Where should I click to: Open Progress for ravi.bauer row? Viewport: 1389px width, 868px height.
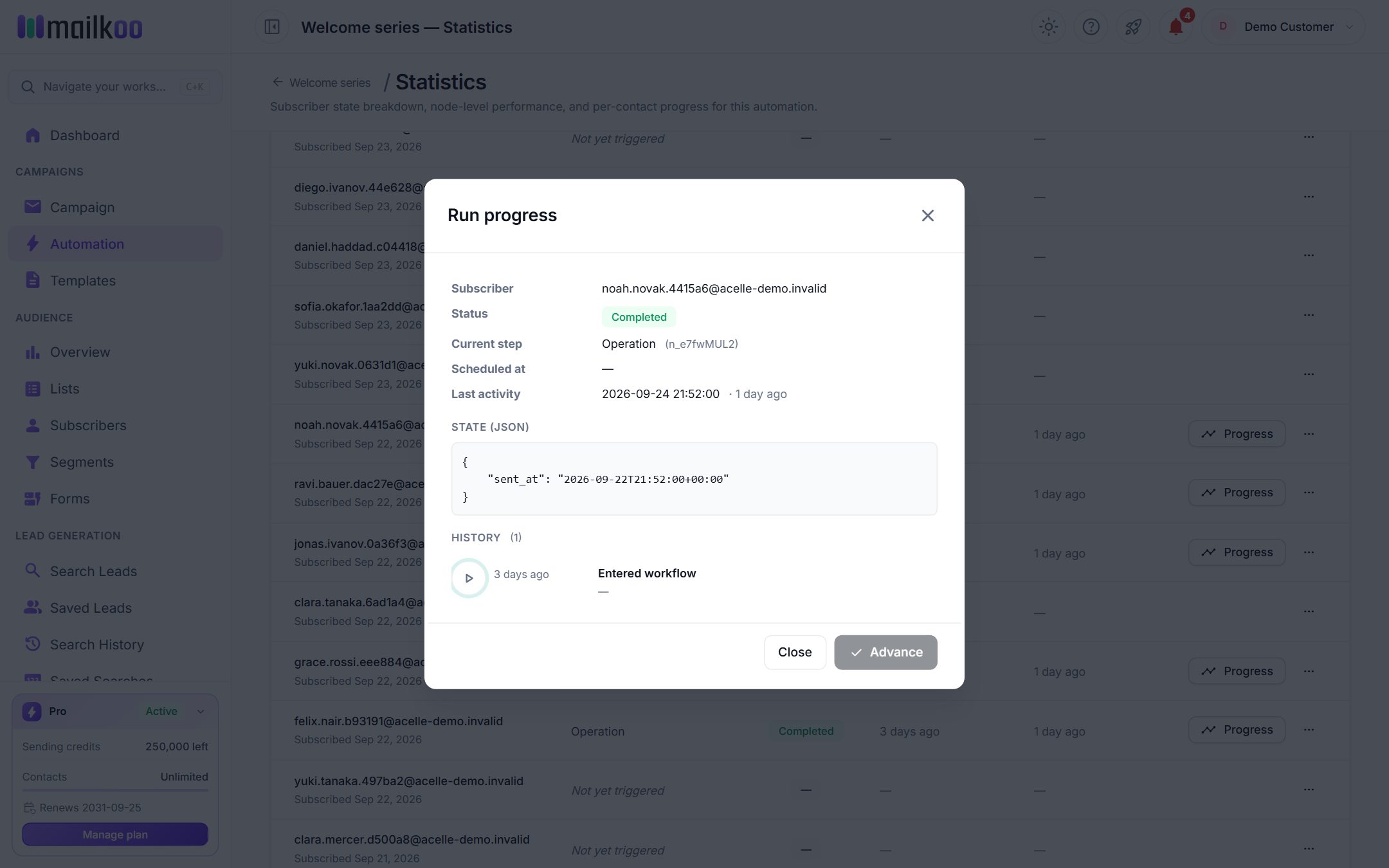pyautogui.click(x=1237, y=493)
